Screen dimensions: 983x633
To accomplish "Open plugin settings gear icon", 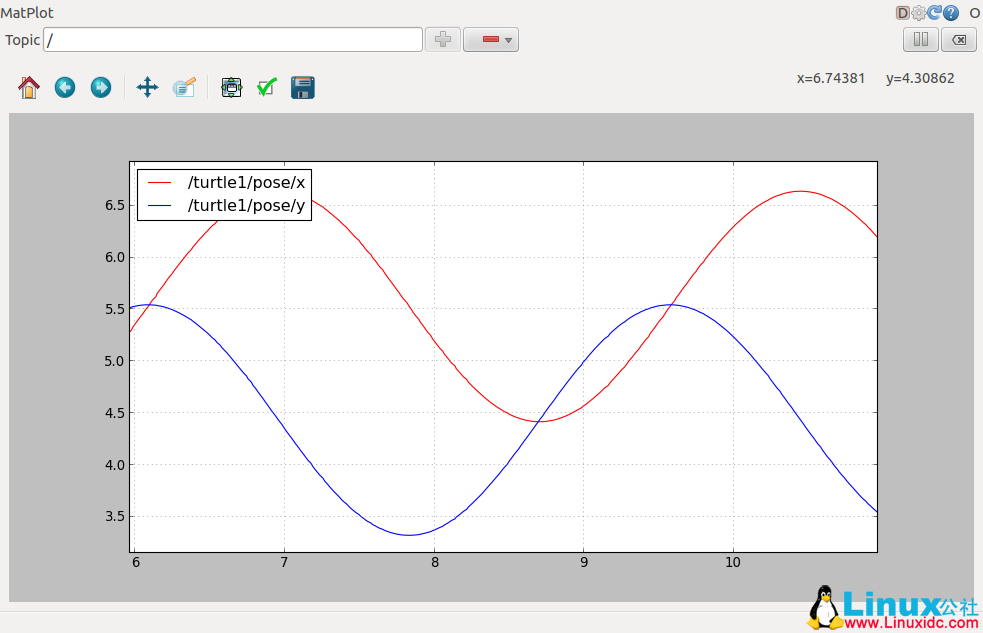I will (918, 13).
